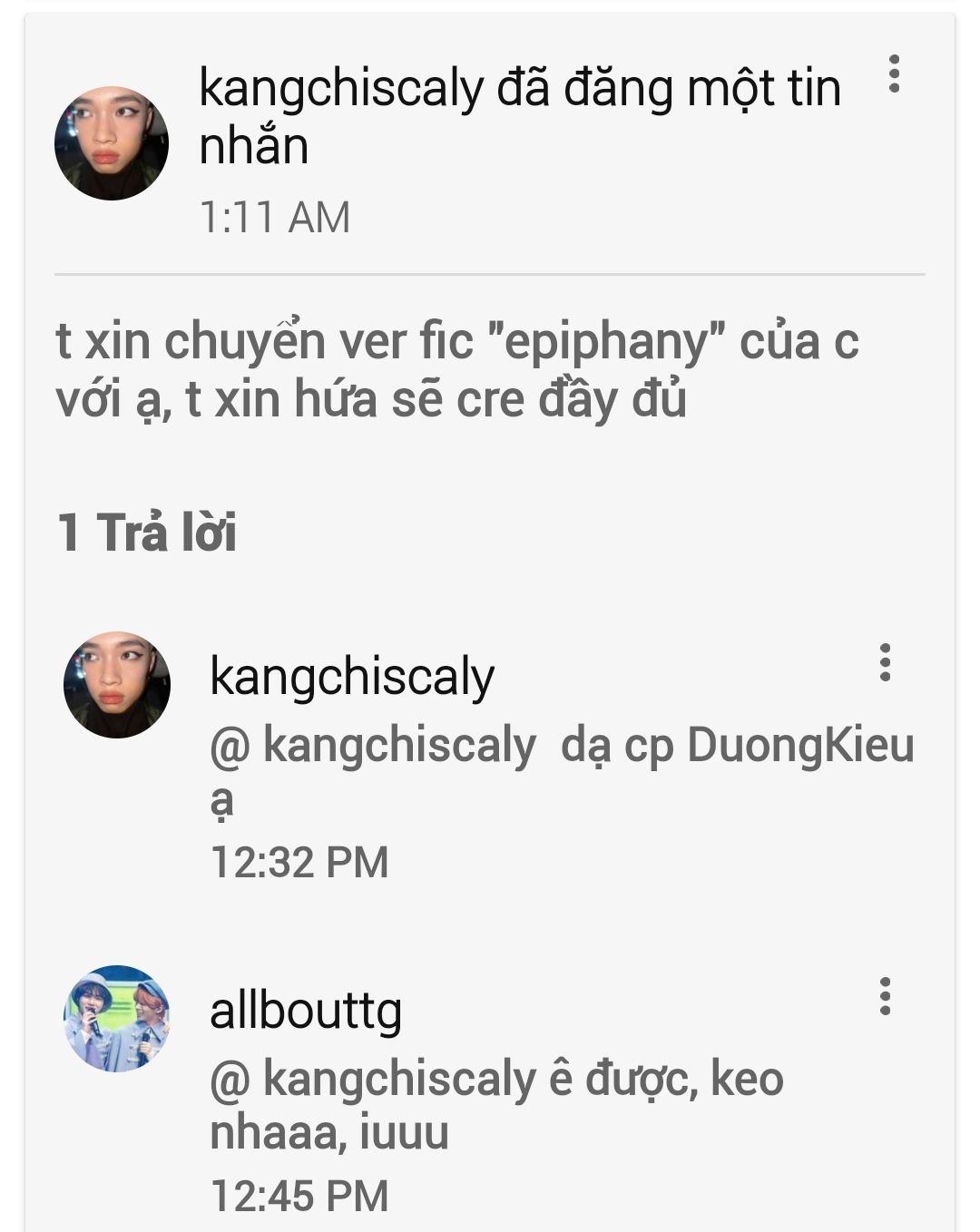Open the allbouttg username link
This screenshot has height=1232, width=980.
tap(306, 1010)
